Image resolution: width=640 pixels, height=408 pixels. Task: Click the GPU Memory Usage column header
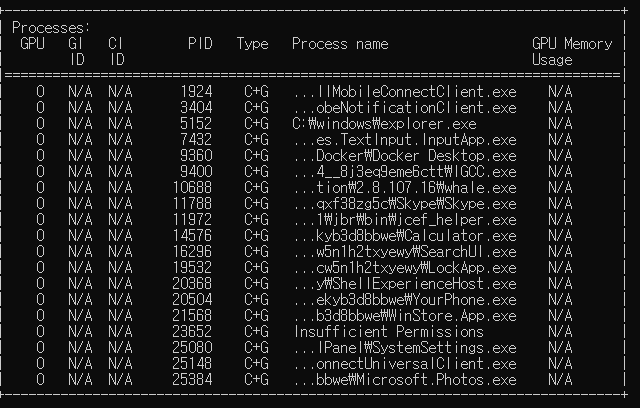point(572,52)
